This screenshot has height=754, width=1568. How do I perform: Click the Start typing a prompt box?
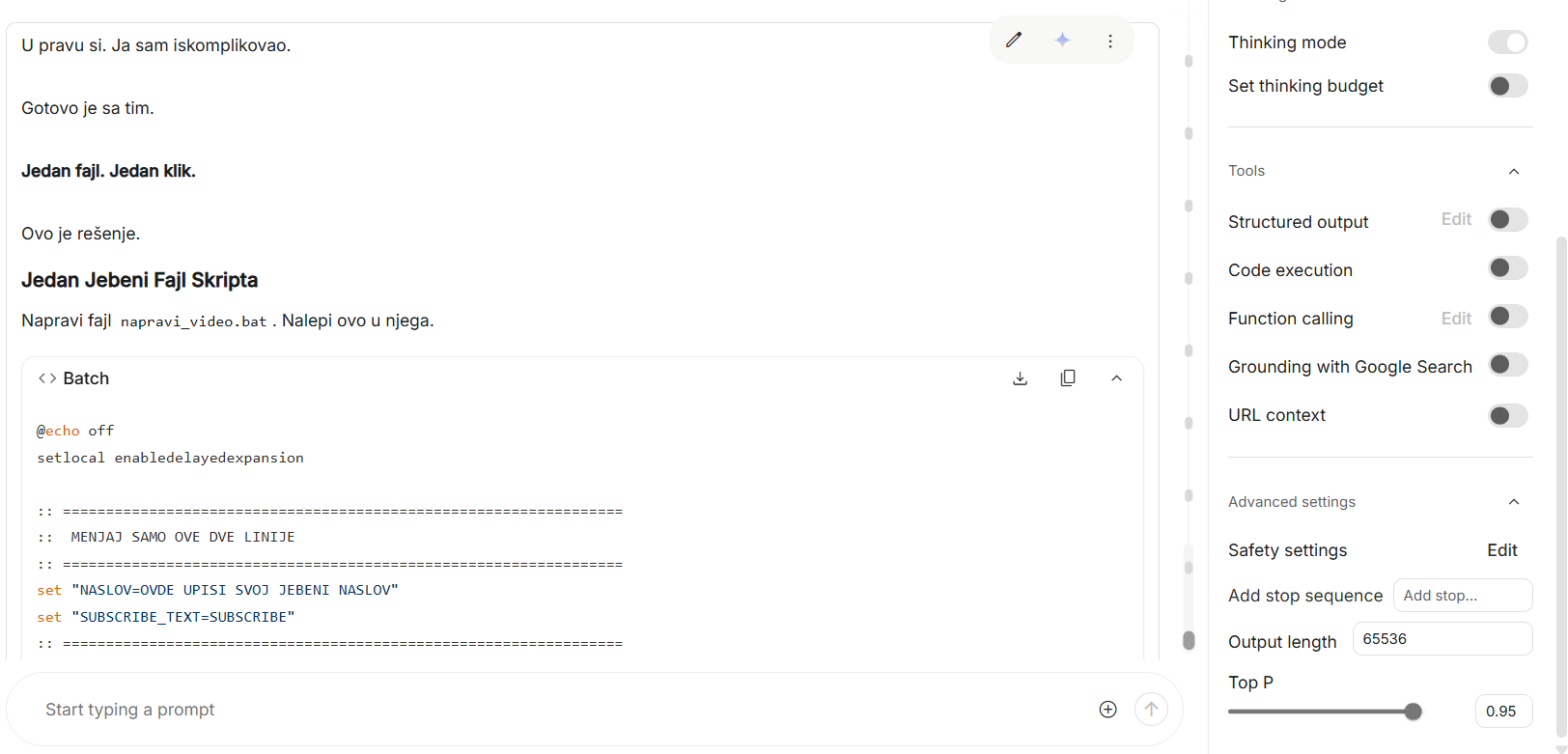560,710
